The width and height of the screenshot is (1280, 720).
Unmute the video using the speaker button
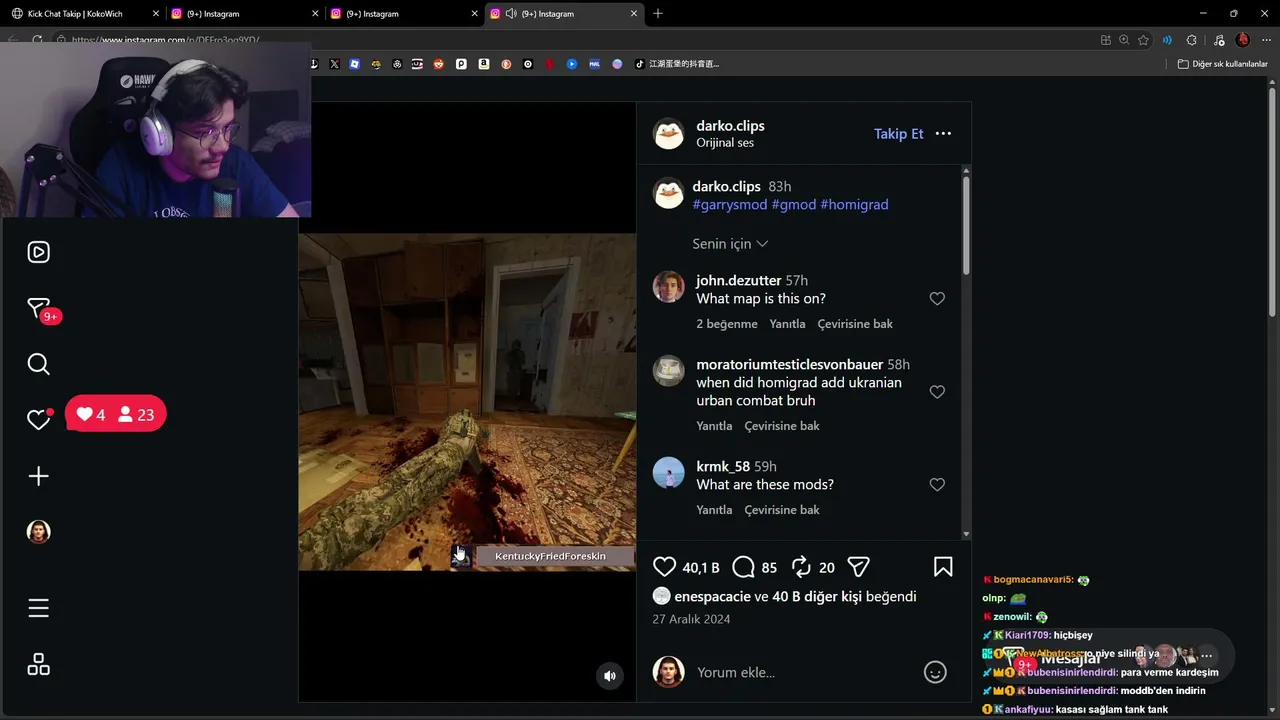[610, 676]
